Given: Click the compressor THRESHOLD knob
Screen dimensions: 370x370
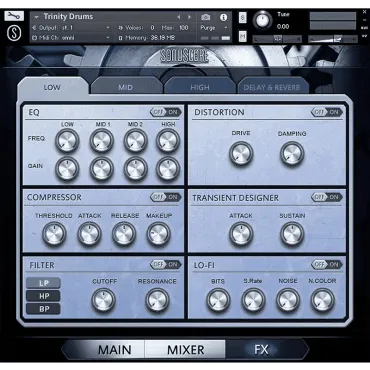Looking at the screenshot, I should coord(54,234).
